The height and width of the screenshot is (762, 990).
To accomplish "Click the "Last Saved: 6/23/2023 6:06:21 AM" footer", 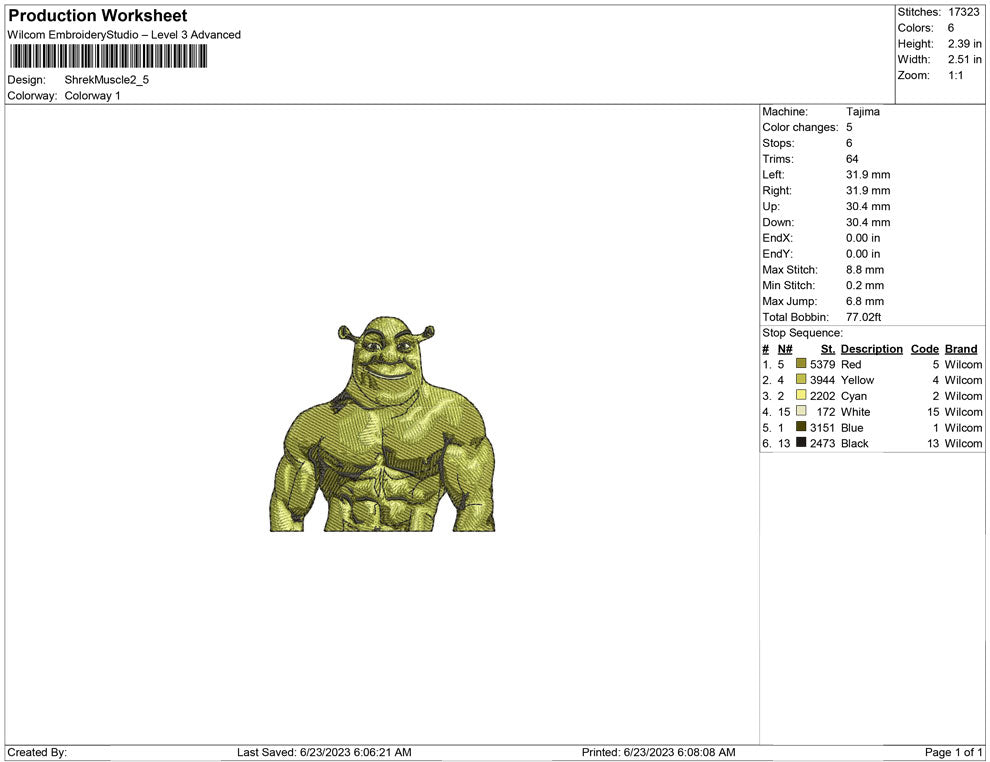I will (324, 752).
